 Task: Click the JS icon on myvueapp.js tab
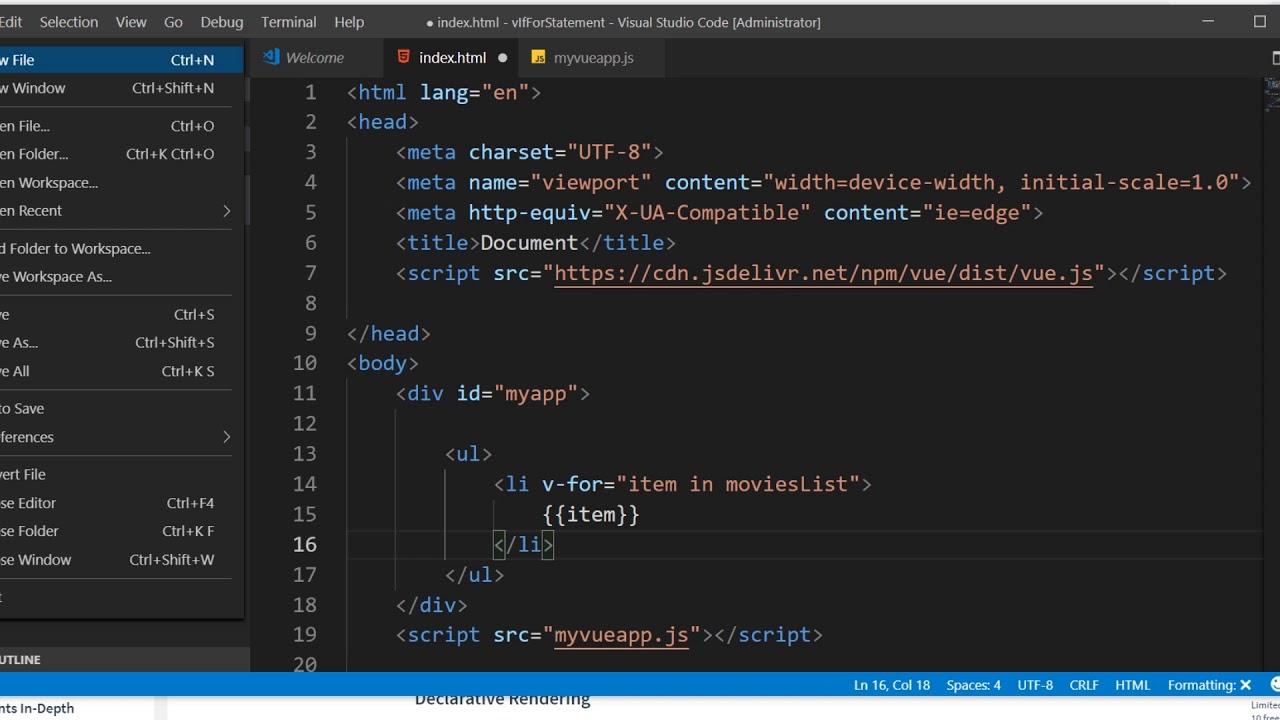pyautogui.click(x=538, y=58)
